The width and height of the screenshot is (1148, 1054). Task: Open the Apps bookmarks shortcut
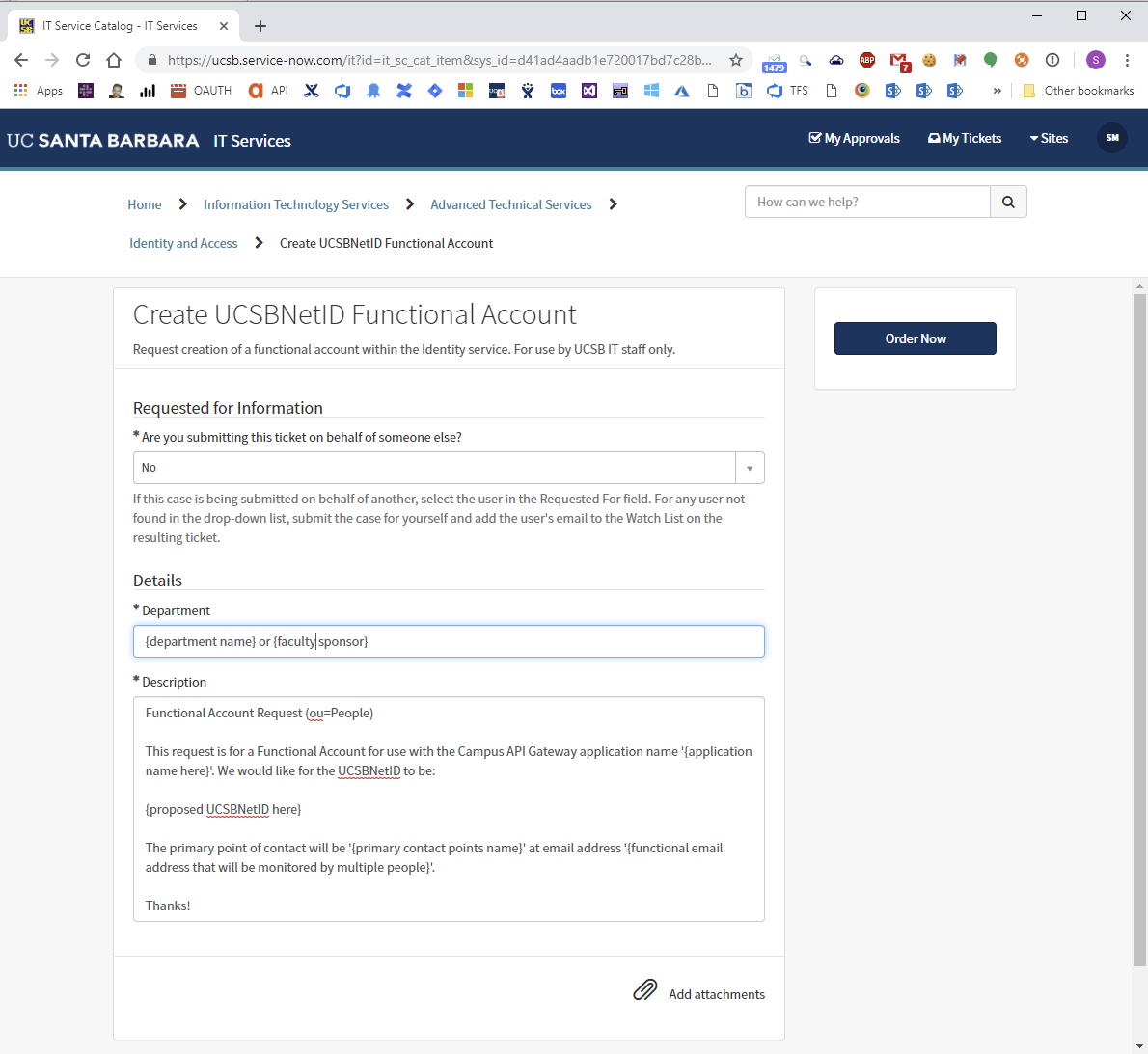click(x=39, y=91)
